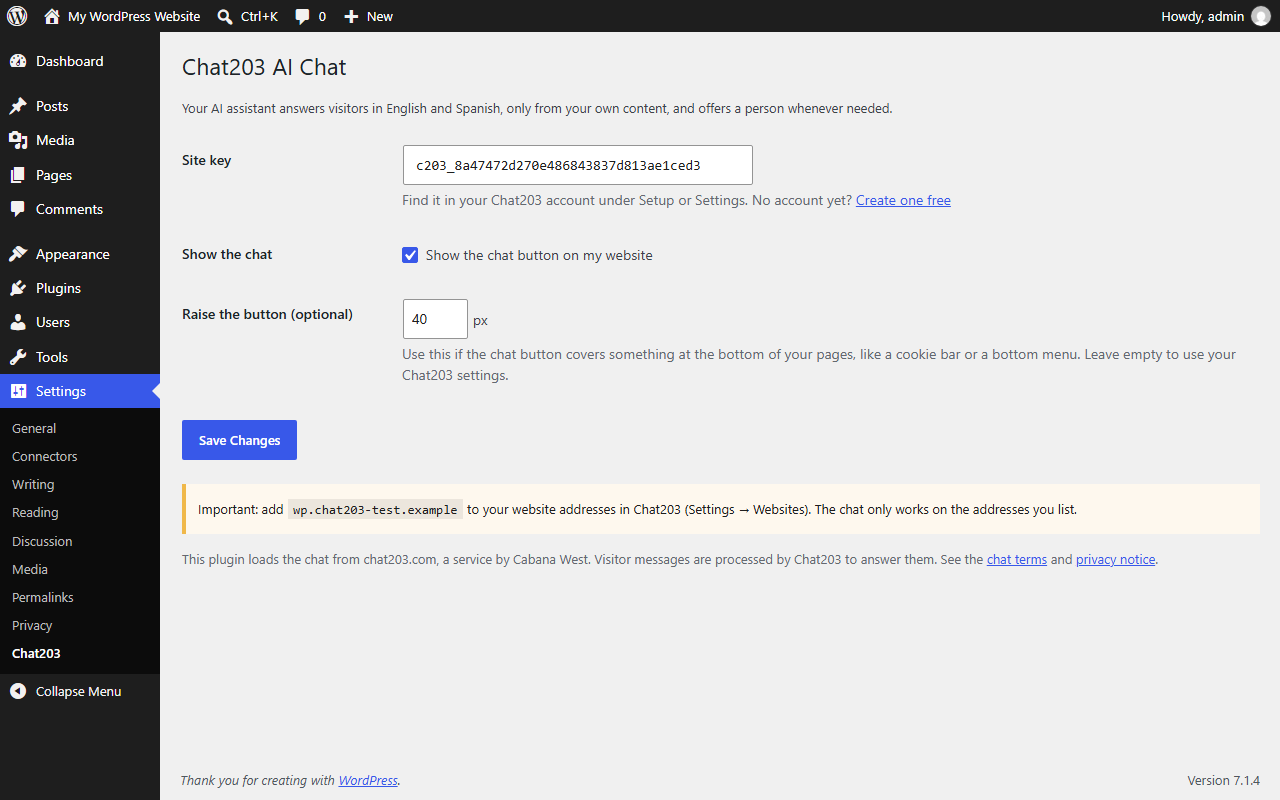The height and width of the screenshot is (800, 1280).
Task: Open the Writing settings submenu
Action: click(x=33, y=484)
